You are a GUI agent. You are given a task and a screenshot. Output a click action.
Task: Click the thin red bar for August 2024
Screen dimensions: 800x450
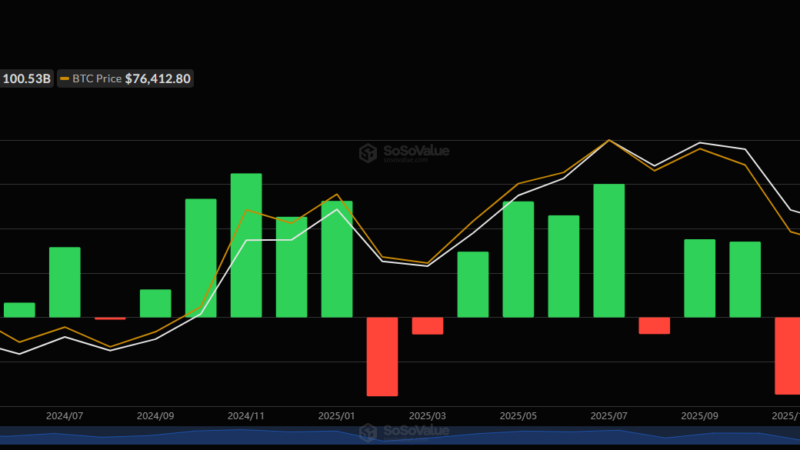point(110,318)
